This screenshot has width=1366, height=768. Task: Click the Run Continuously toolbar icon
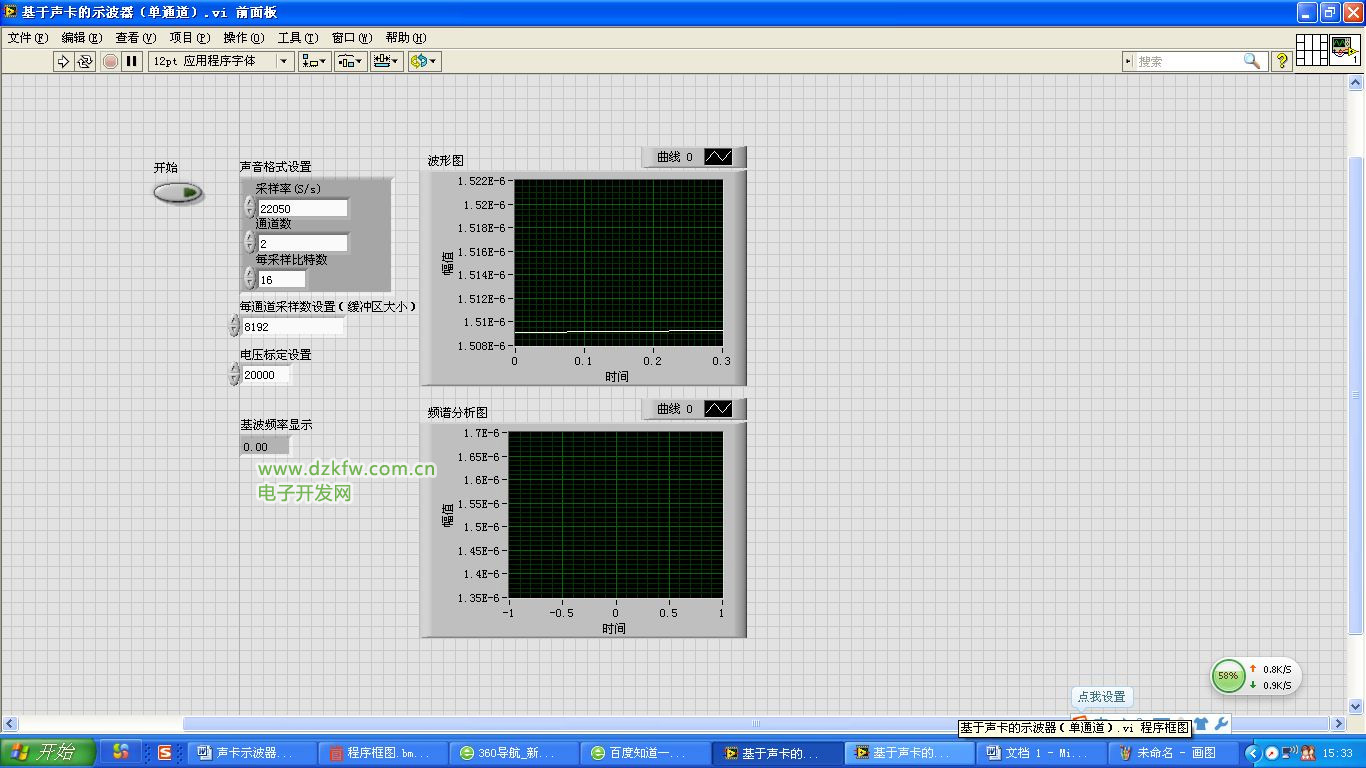85,61
